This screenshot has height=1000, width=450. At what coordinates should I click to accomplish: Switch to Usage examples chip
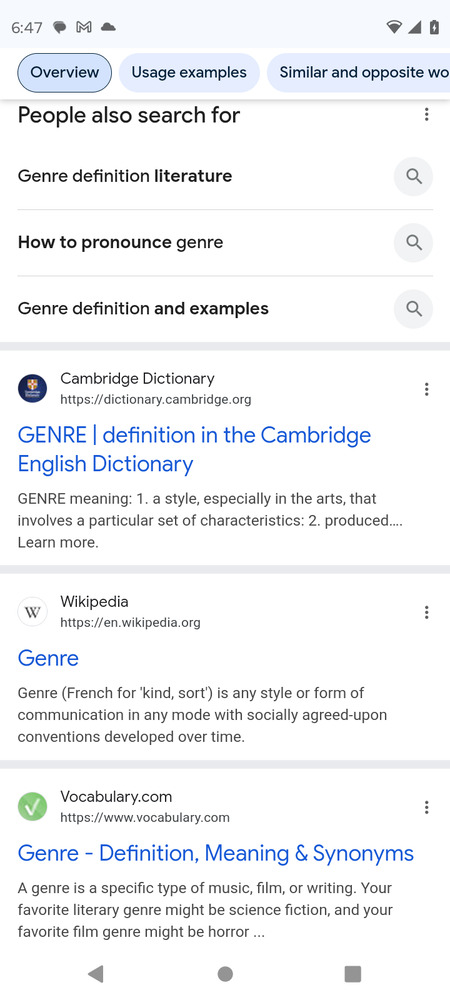tap(189, 73)
